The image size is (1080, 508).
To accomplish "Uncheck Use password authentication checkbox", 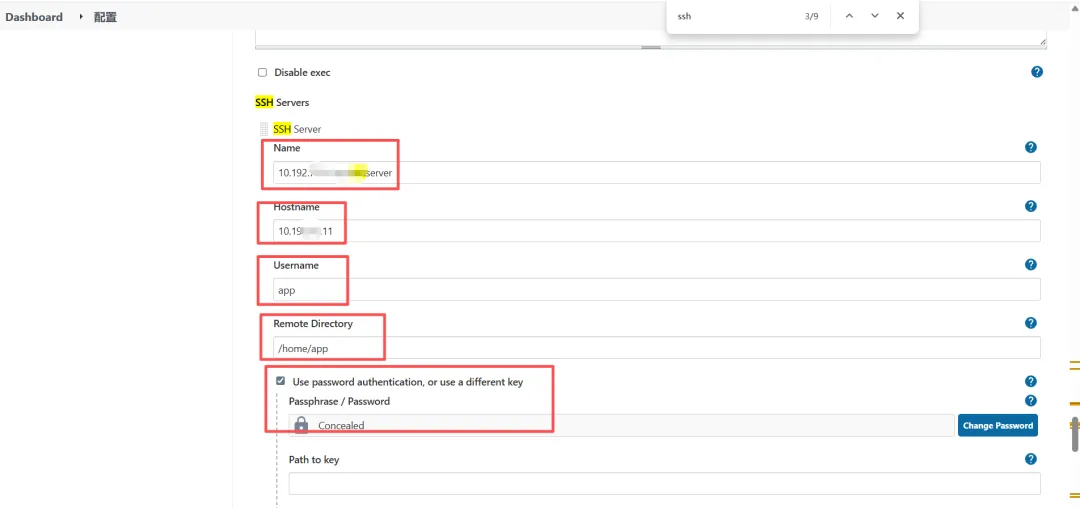I will click(280, 381).
